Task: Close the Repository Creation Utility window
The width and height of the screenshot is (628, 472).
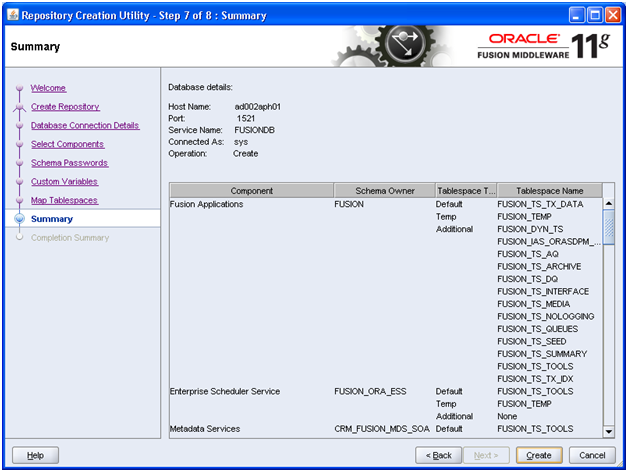Action: [613, 15]
